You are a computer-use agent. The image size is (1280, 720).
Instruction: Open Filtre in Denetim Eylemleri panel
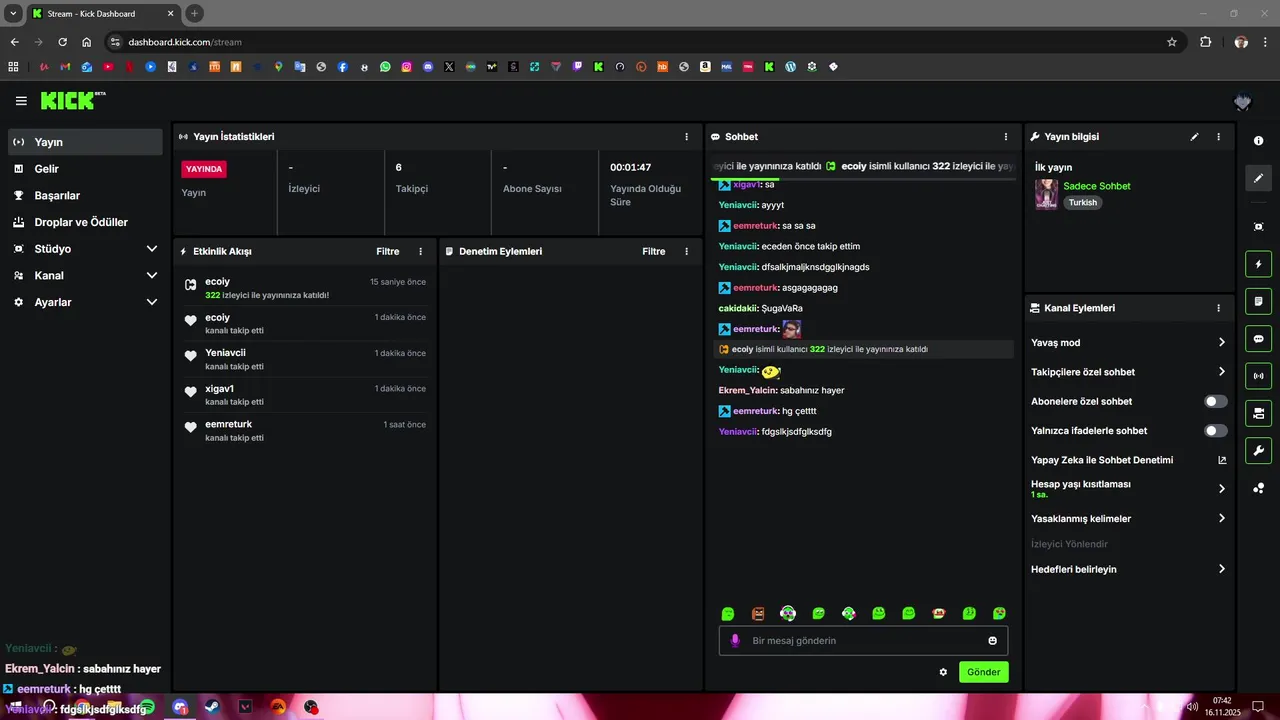pos(654,252)
